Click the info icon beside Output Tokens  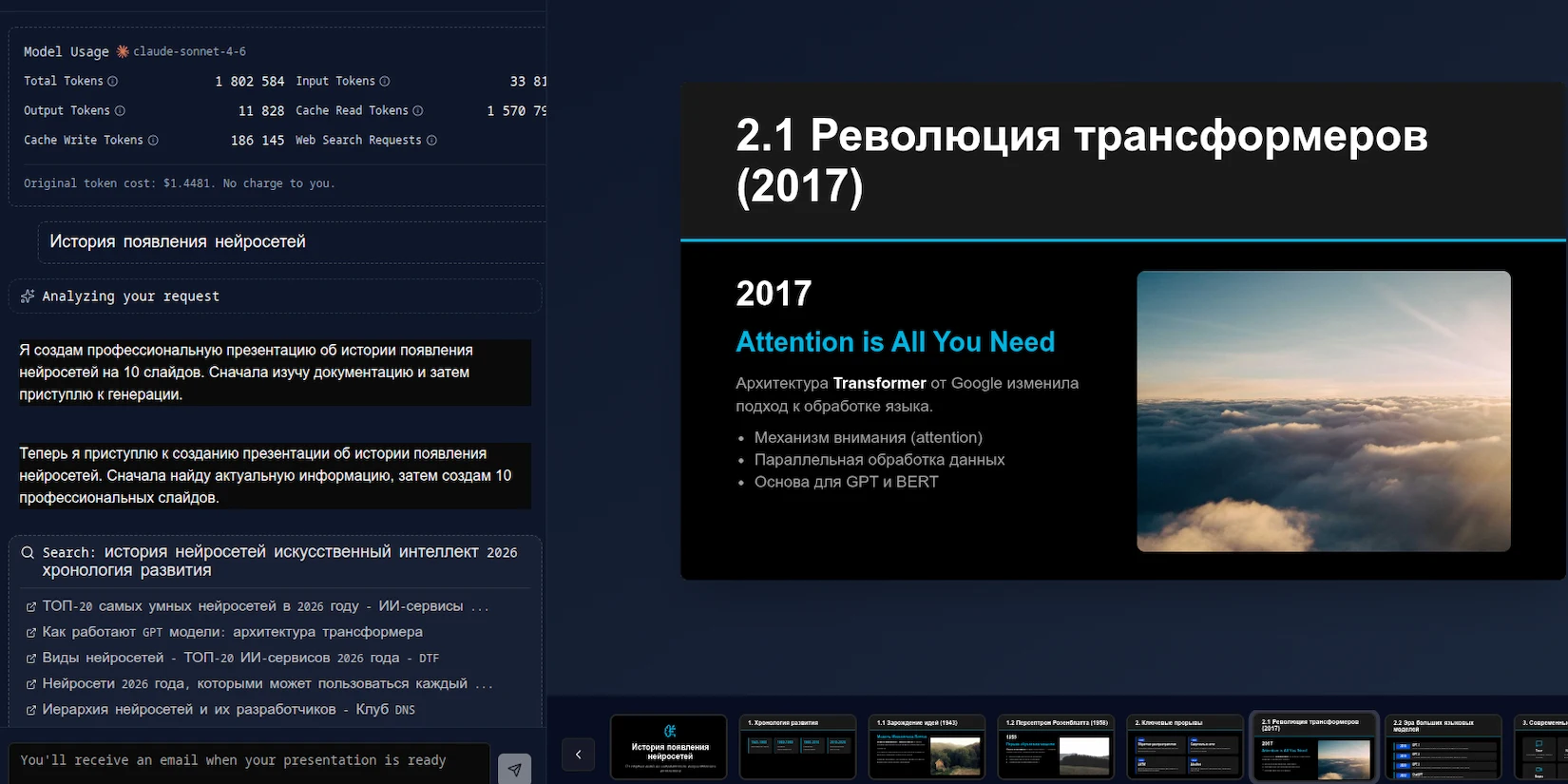click(120, 111)
